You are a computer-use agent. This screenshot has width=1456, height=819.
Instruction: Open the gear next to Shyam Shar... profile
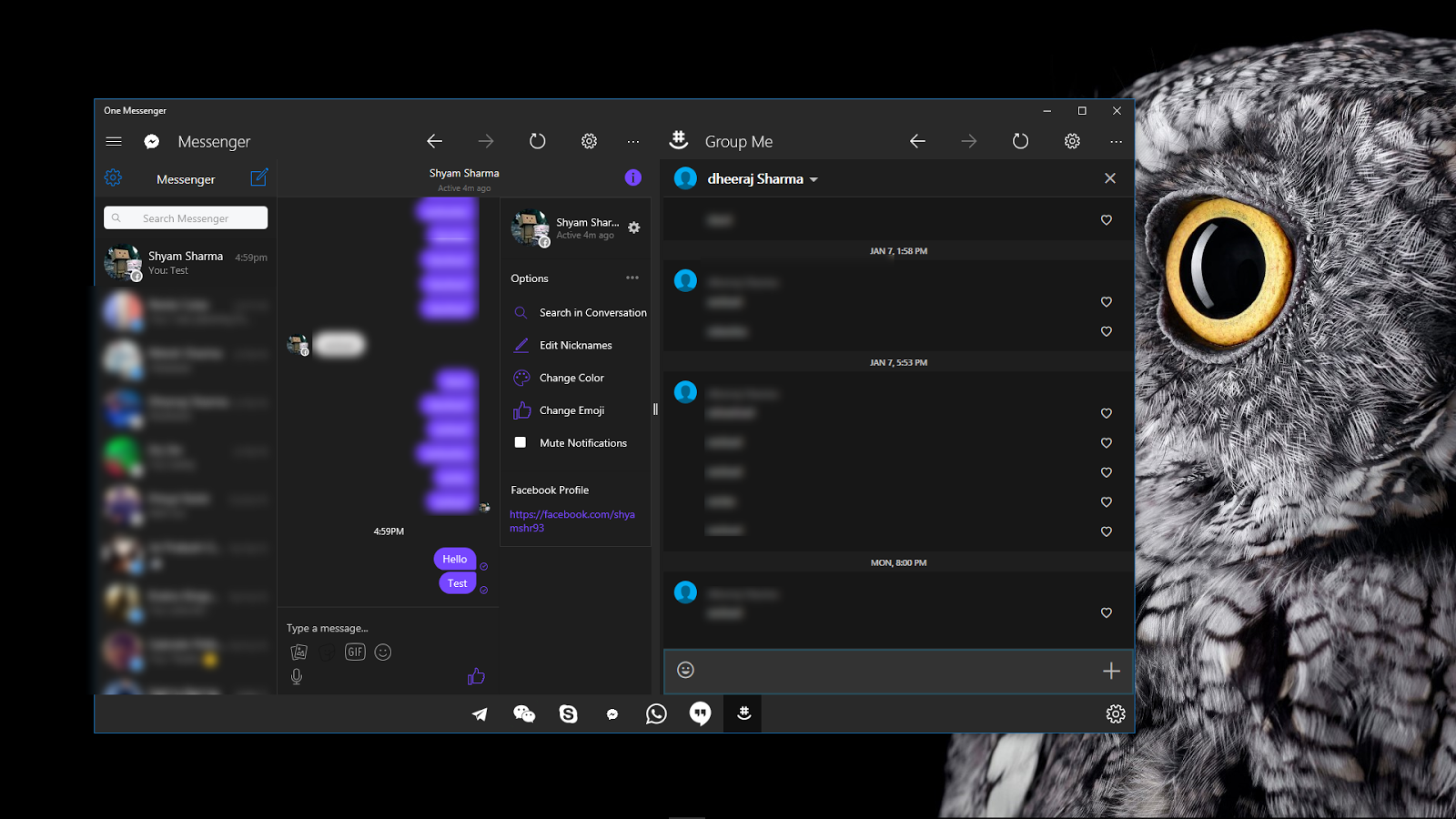[634, 227]
